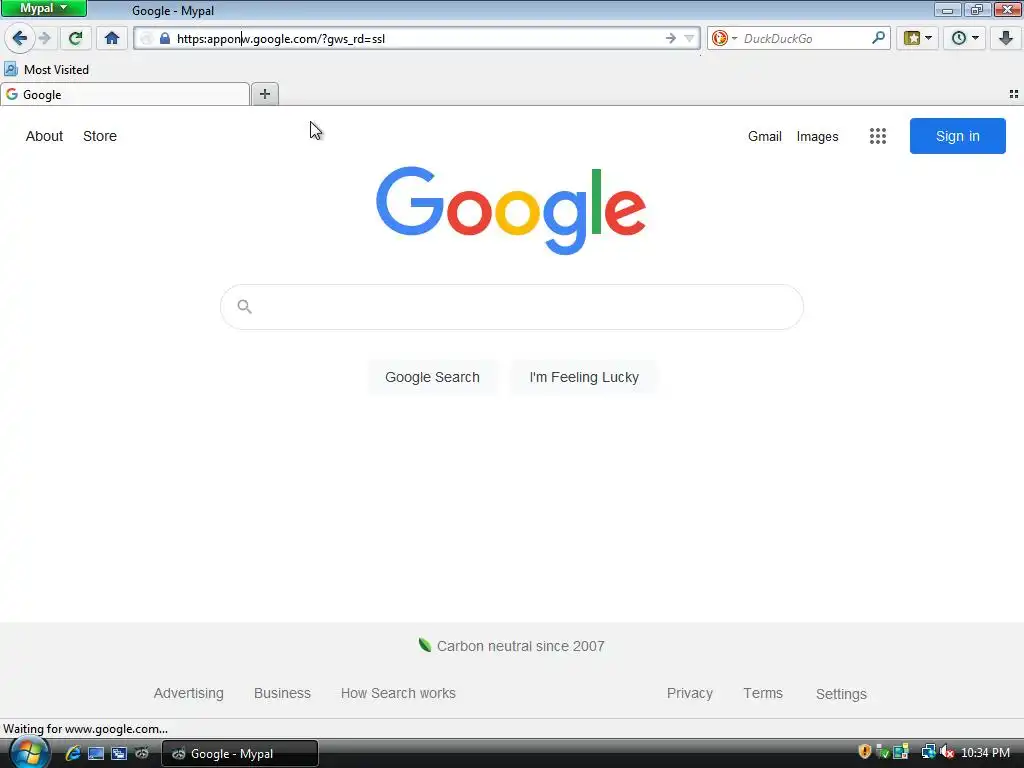The height and width of the screenshot is (768, 1024).
Task: Click the muted volume tray icon
Action: (948, 752)
